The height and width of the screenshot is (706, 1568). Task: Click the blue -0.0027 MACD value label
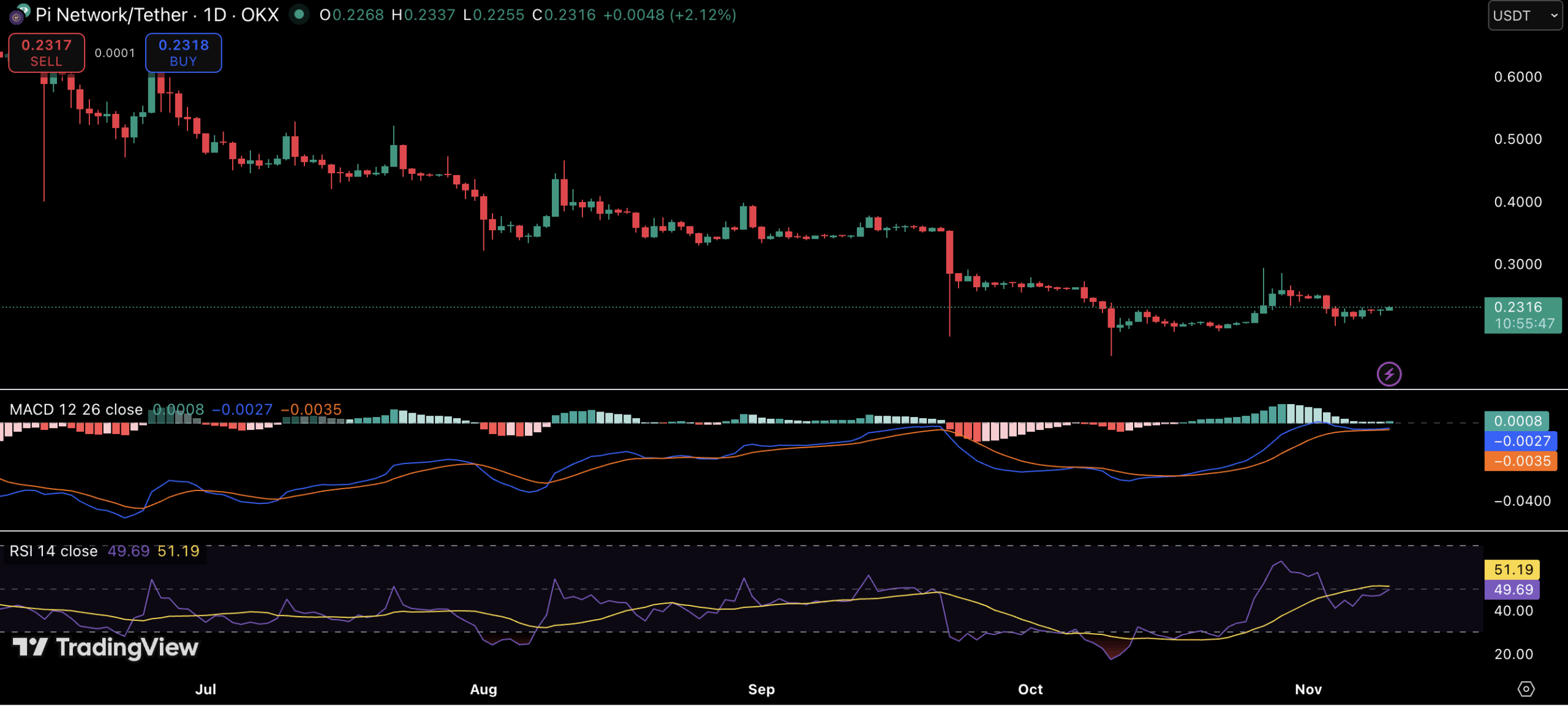click(1521, 441)
